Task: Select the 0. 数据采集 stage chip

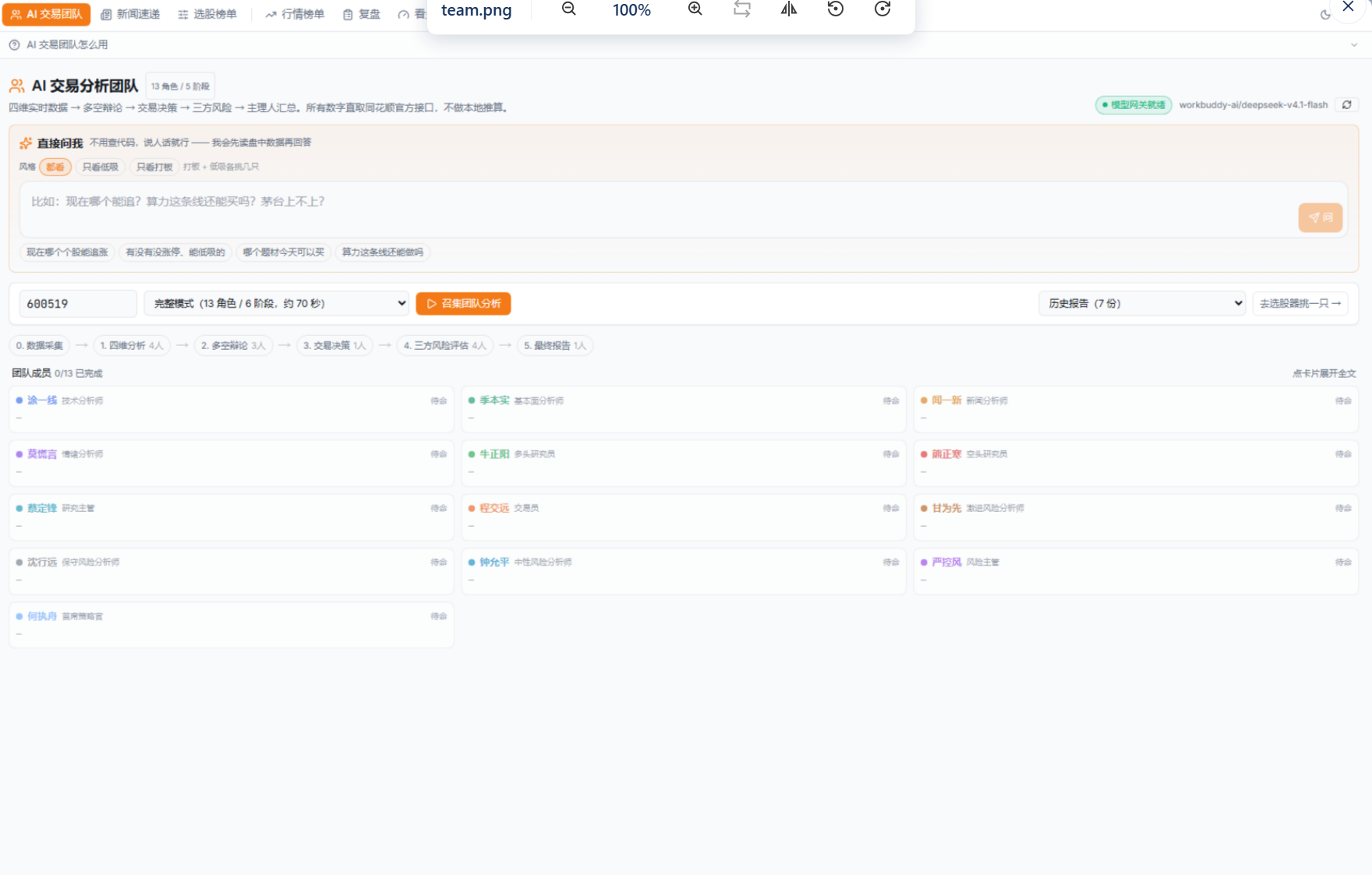Action: pyautogui.click(x=40, y=345)
